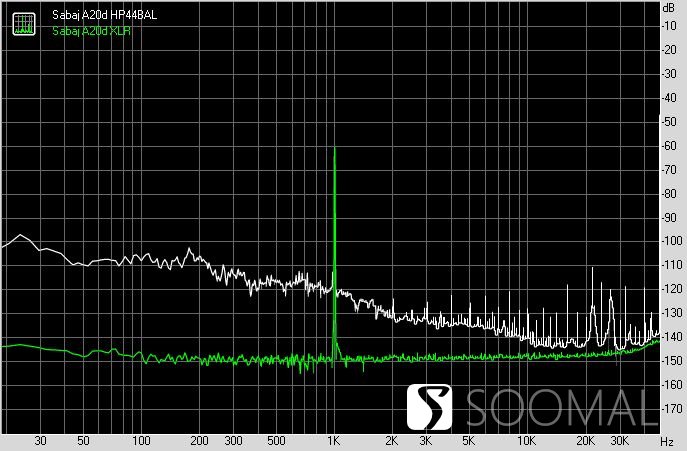Click the 20K frequency axis label

(x=585, y=440)
